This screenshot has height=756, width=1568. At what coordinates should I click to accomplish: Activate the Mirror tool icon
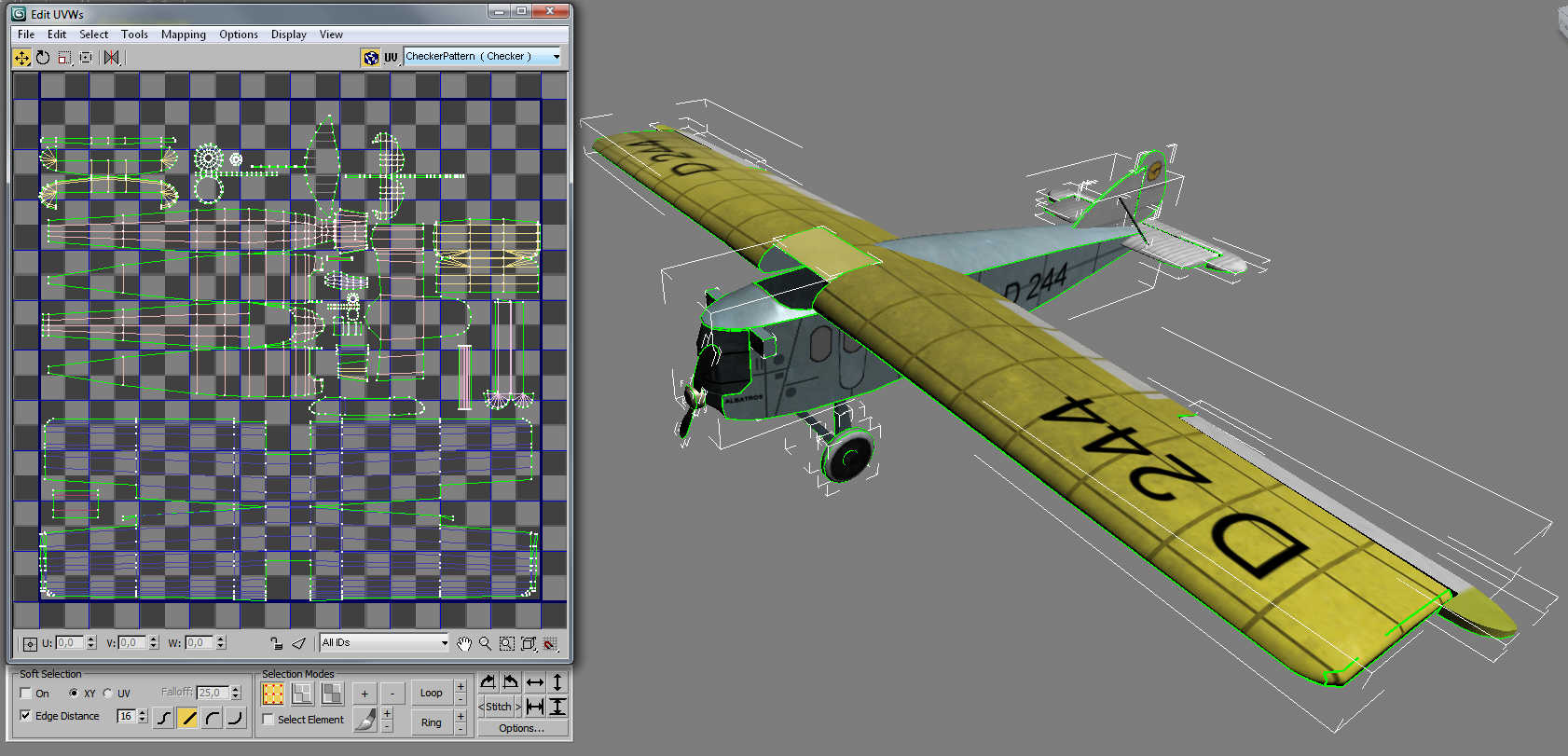[x=112, y=58]
